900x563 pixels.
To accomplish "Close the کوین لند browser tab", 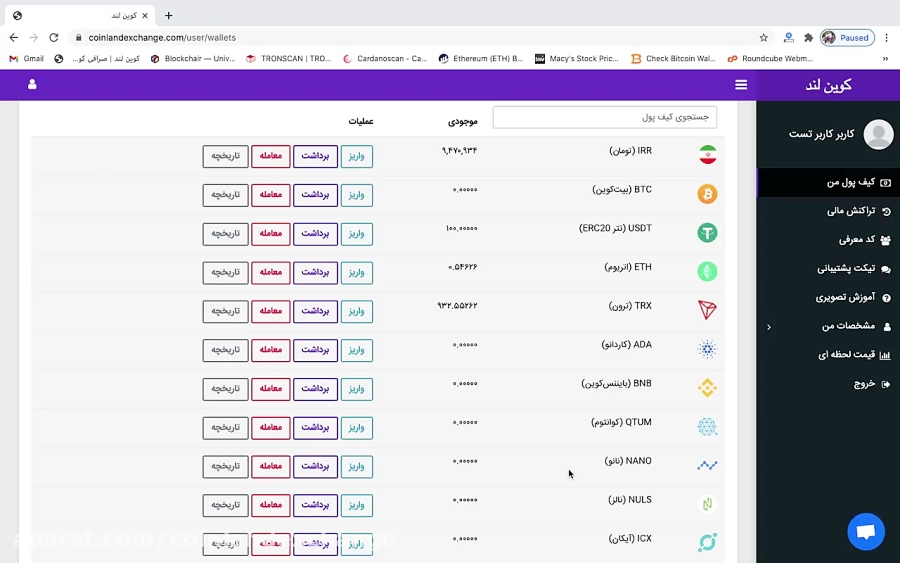I will [x=145, y=15].
